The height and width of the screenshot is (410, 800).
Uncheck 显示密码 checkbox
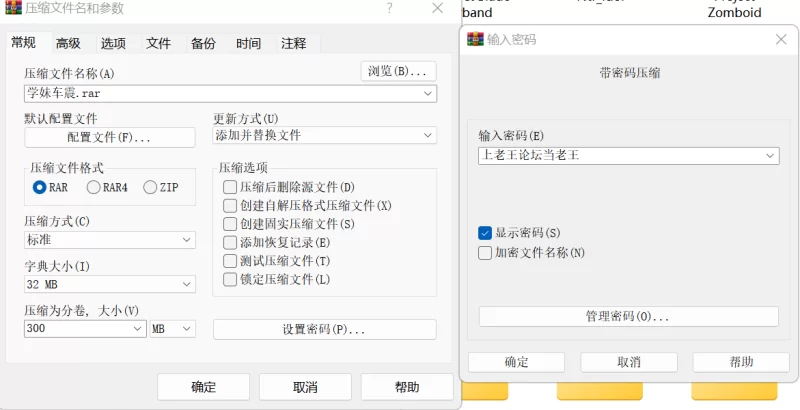coord(485,233)
